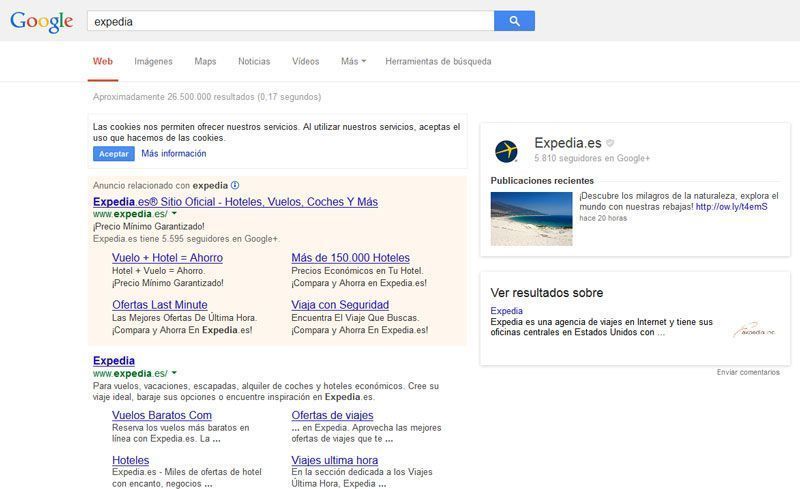Viewport: 800px width, 489px height.
Task: Expand the arrow beside the organic result URL
Action: (x=174, y=373)
